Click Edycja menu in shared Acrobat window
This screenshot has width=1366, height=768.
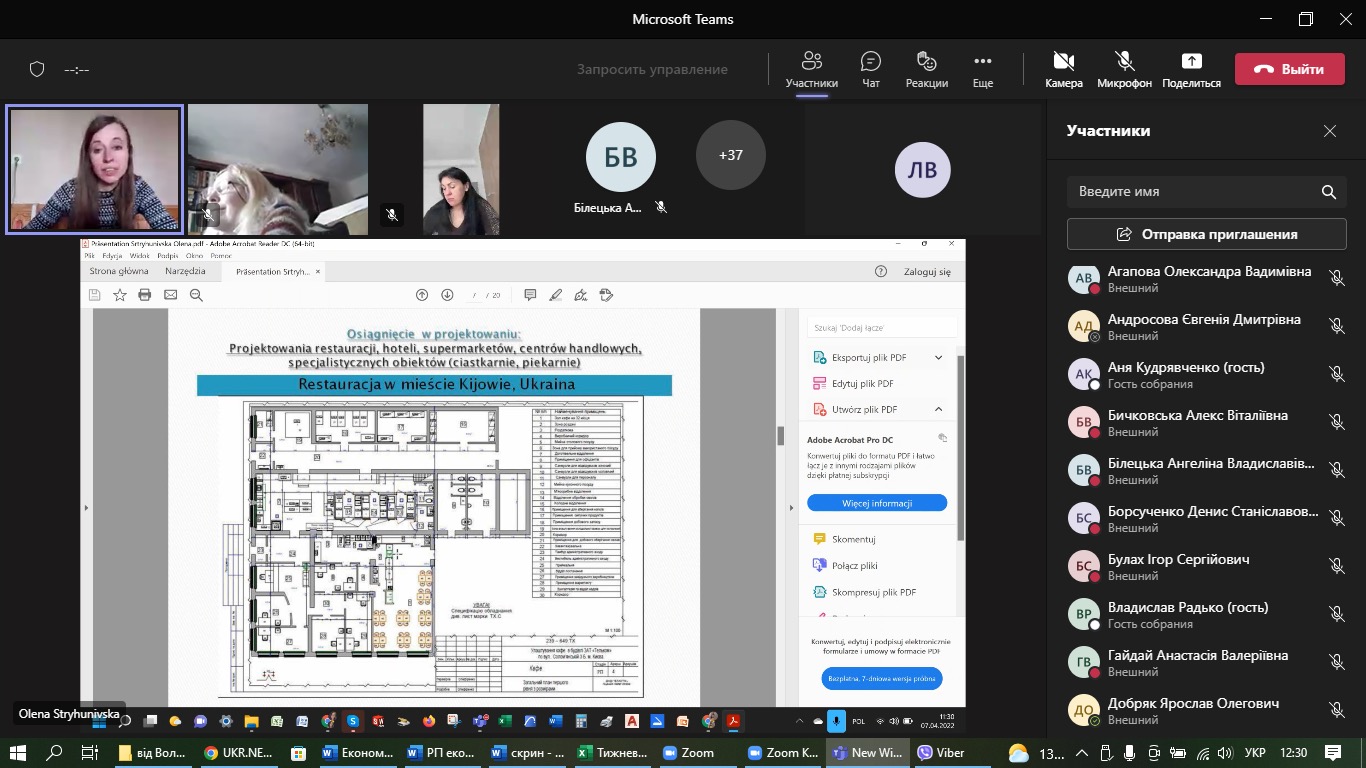(112, 256)
